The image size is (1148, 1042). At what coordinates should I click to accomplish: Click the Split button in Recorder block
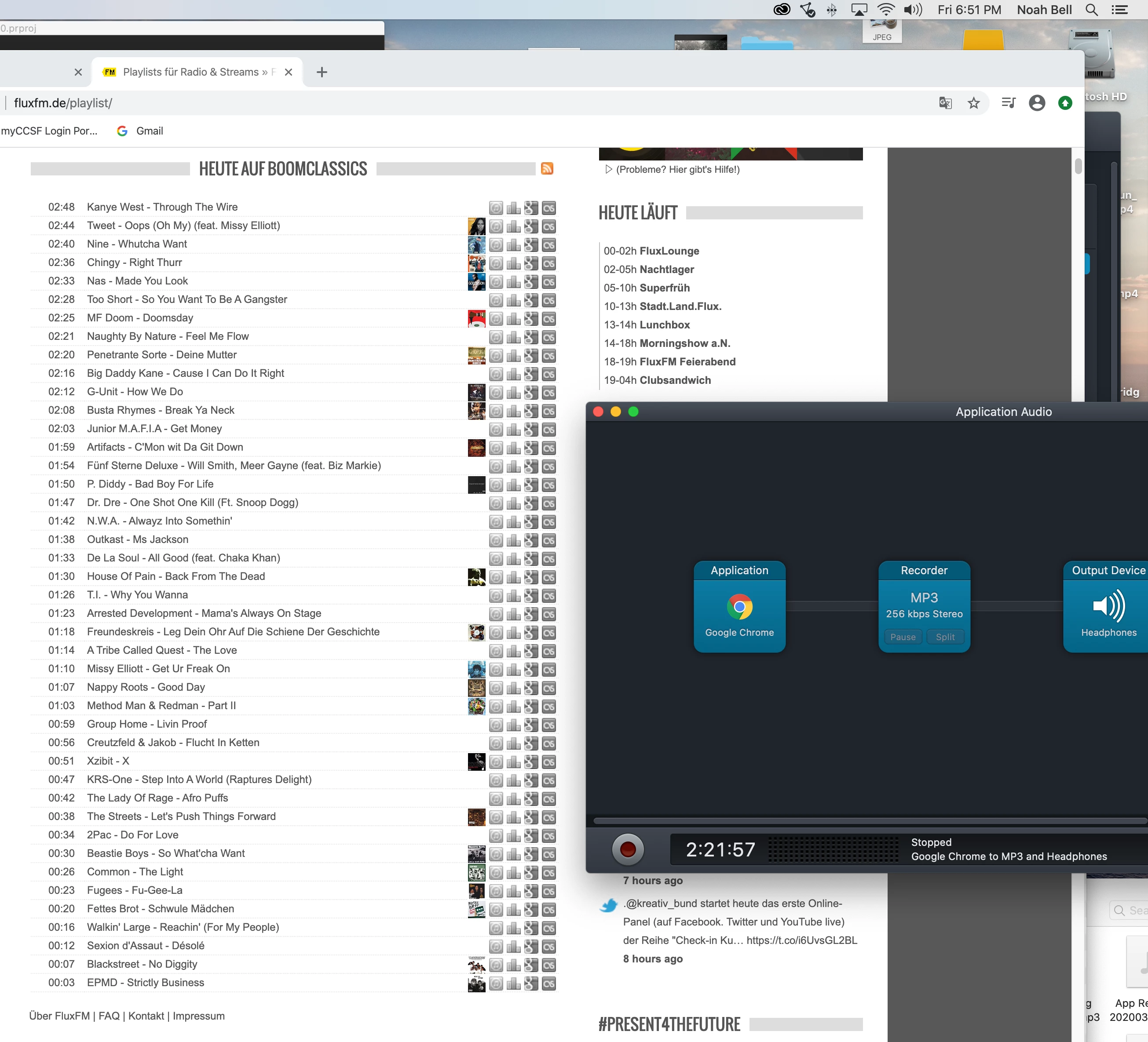945,637
